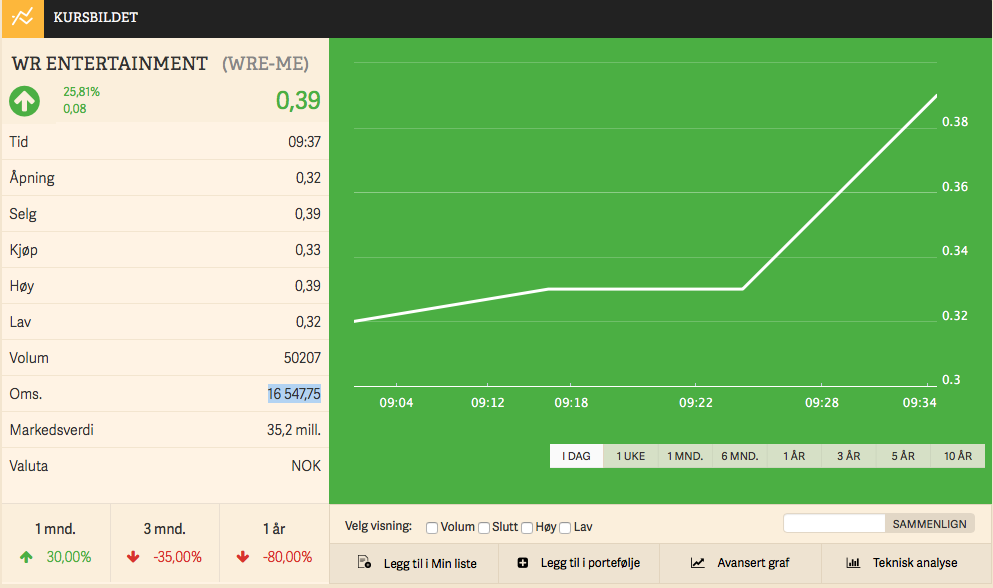Click the 25,81% change value
This screenshot has width=993, height=588.
tap(82, 92)
